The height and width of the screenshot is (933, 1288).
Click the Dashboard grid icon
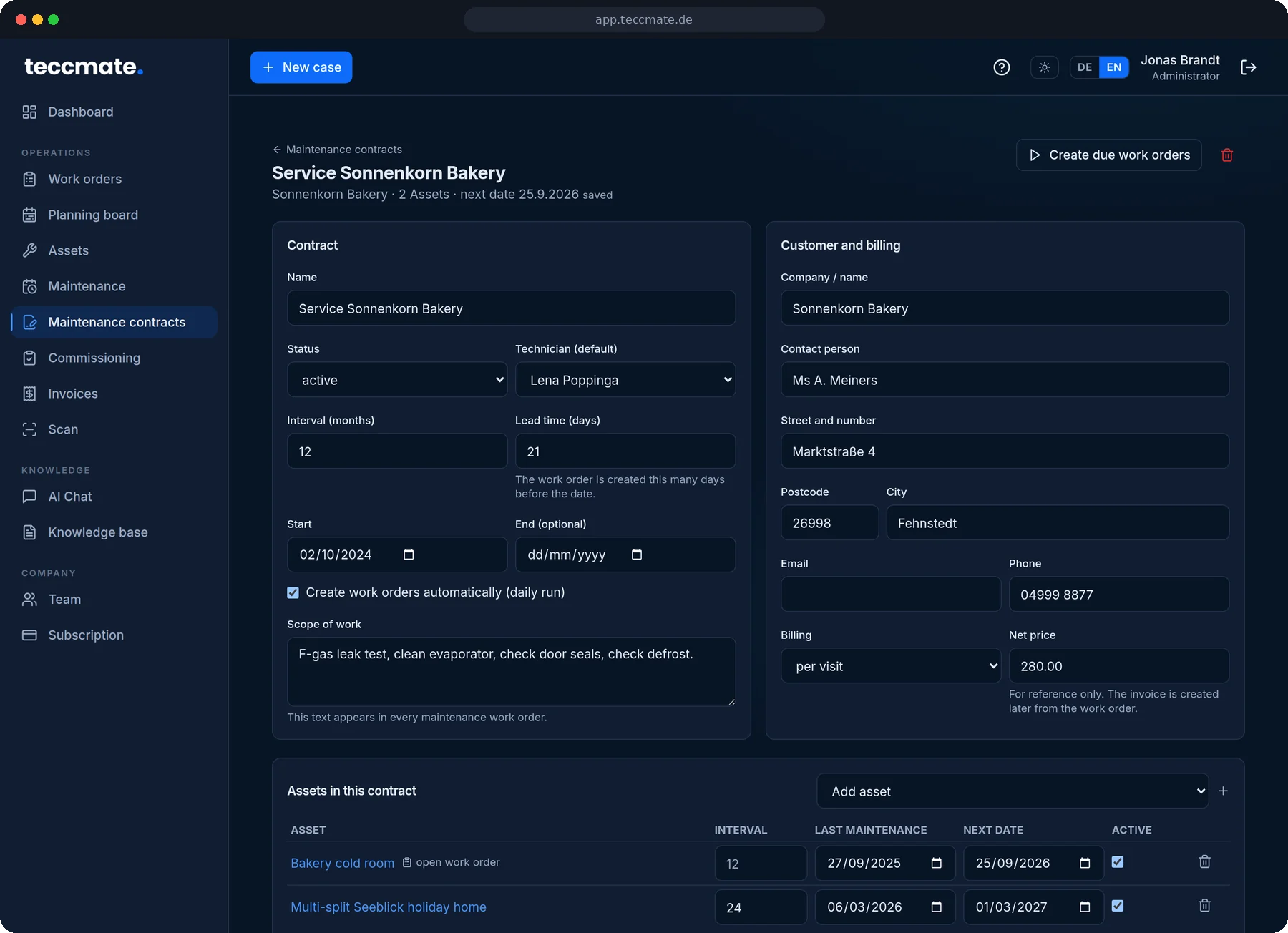tap(29, 112)
